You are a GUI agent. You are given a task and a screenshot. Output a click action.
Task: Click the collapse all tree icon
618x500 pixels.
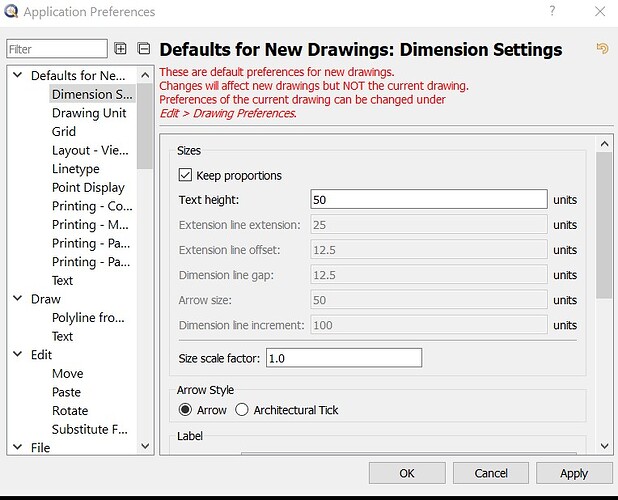pyautogui.click(x=144, y=48)
